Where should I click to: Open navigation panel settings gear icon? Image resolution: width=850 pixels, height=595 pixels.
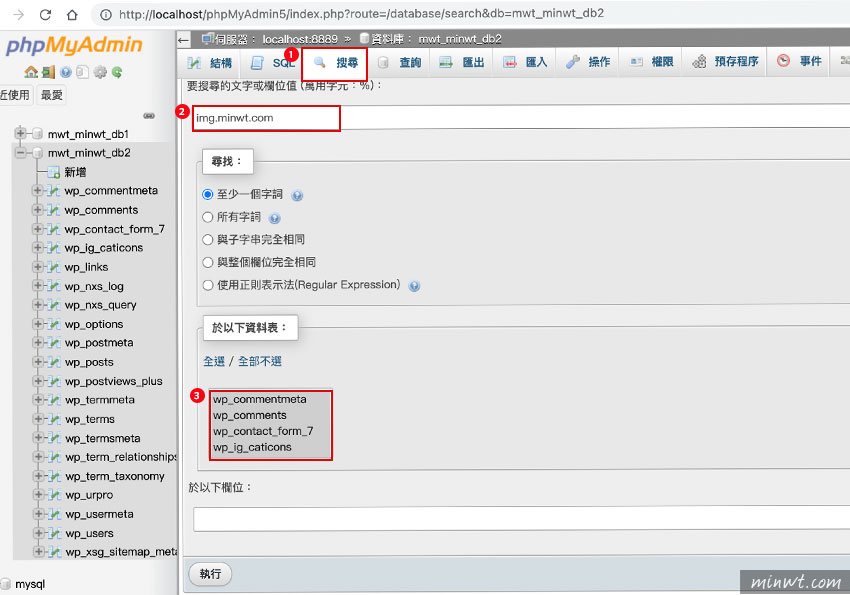100,72
